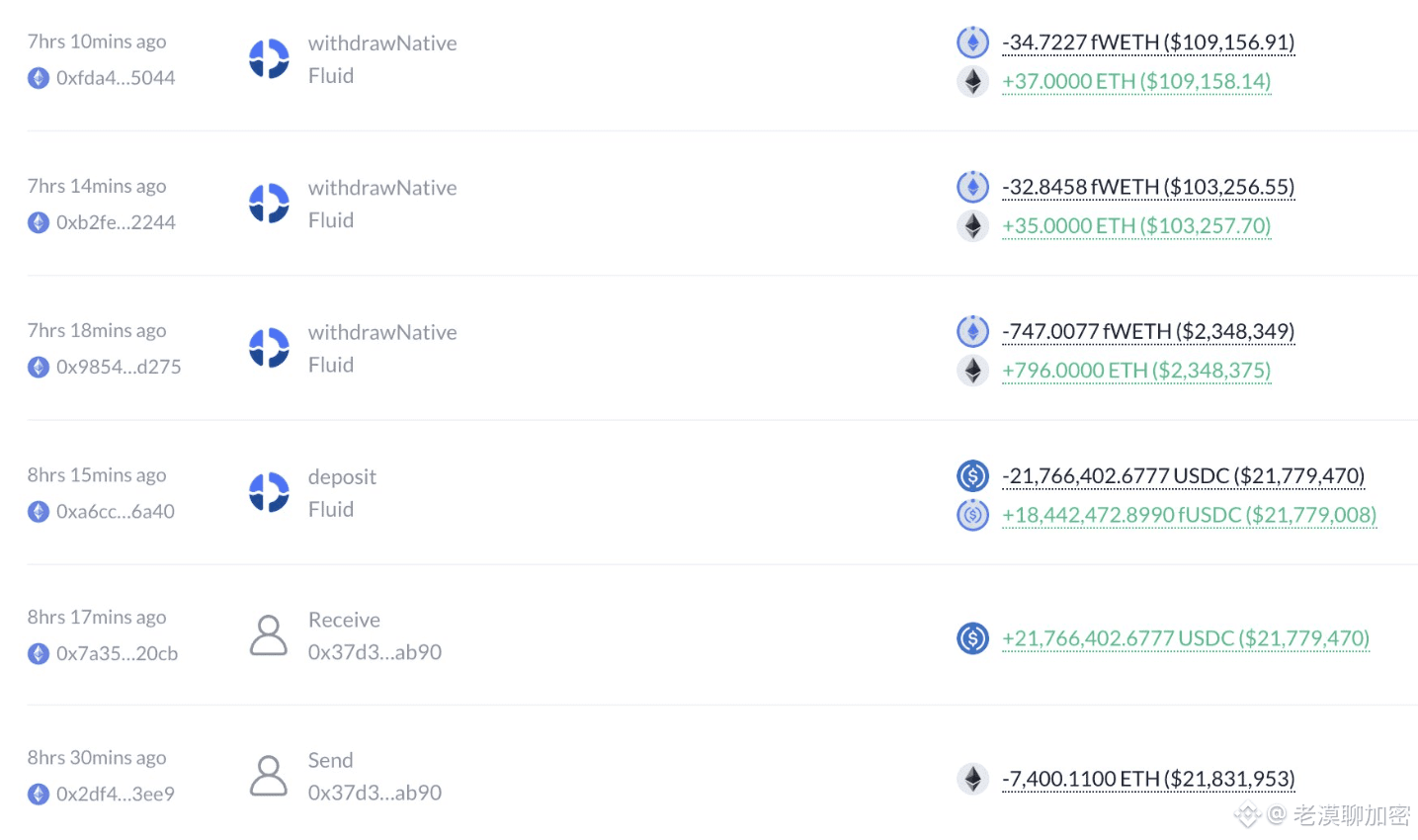Open transaction 0x7a35...20cb

[x=117, y=653]
